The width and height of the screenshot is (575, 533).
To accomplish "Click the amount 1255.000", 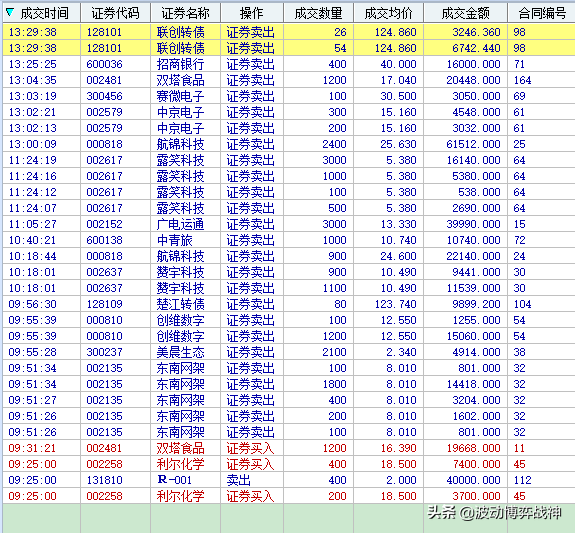I will click(x=476, y=320).
